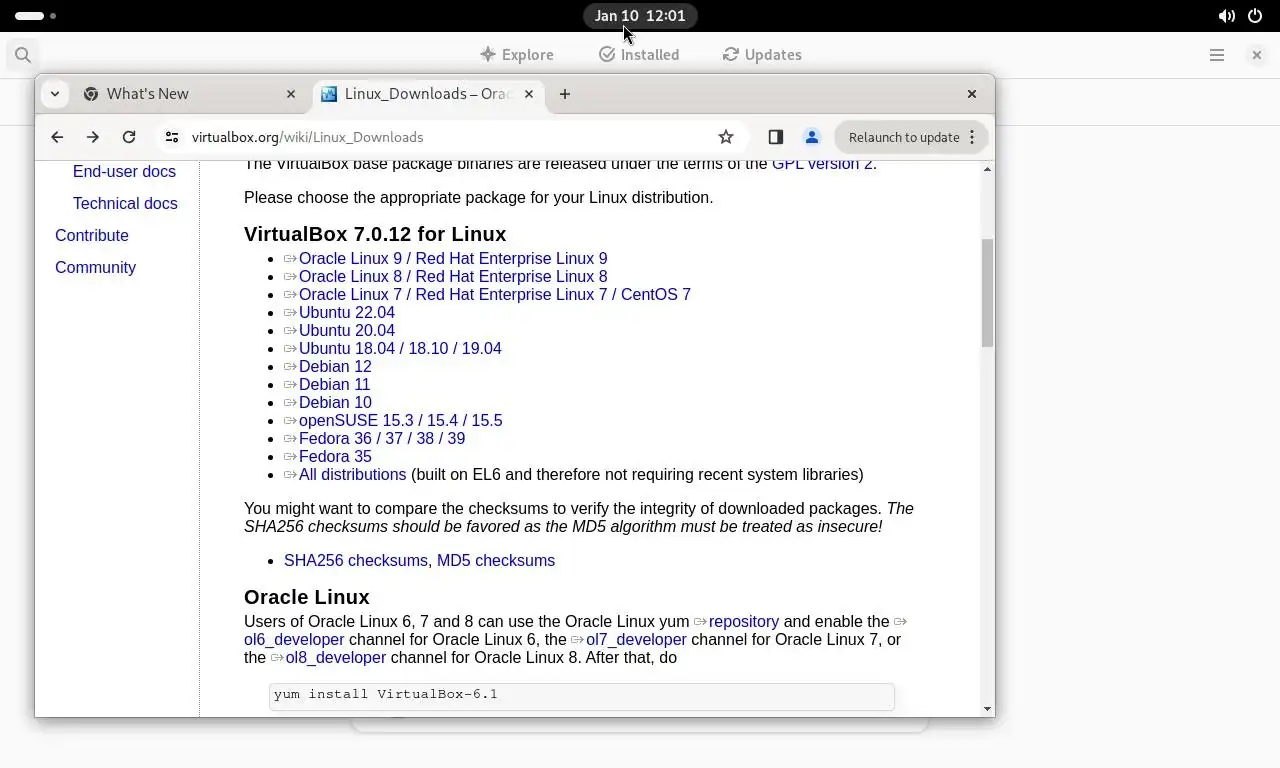Open site information icon in address bar

pyautogui.click(x=172, y=137)
